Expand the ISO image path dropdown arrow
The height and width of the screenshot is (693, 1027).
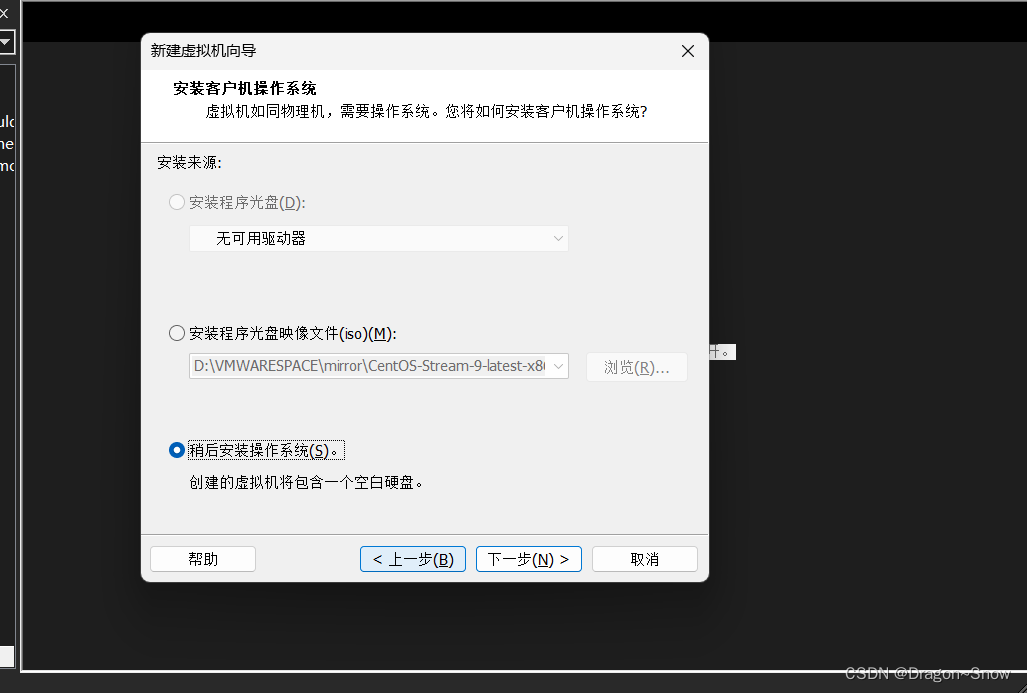558,366
